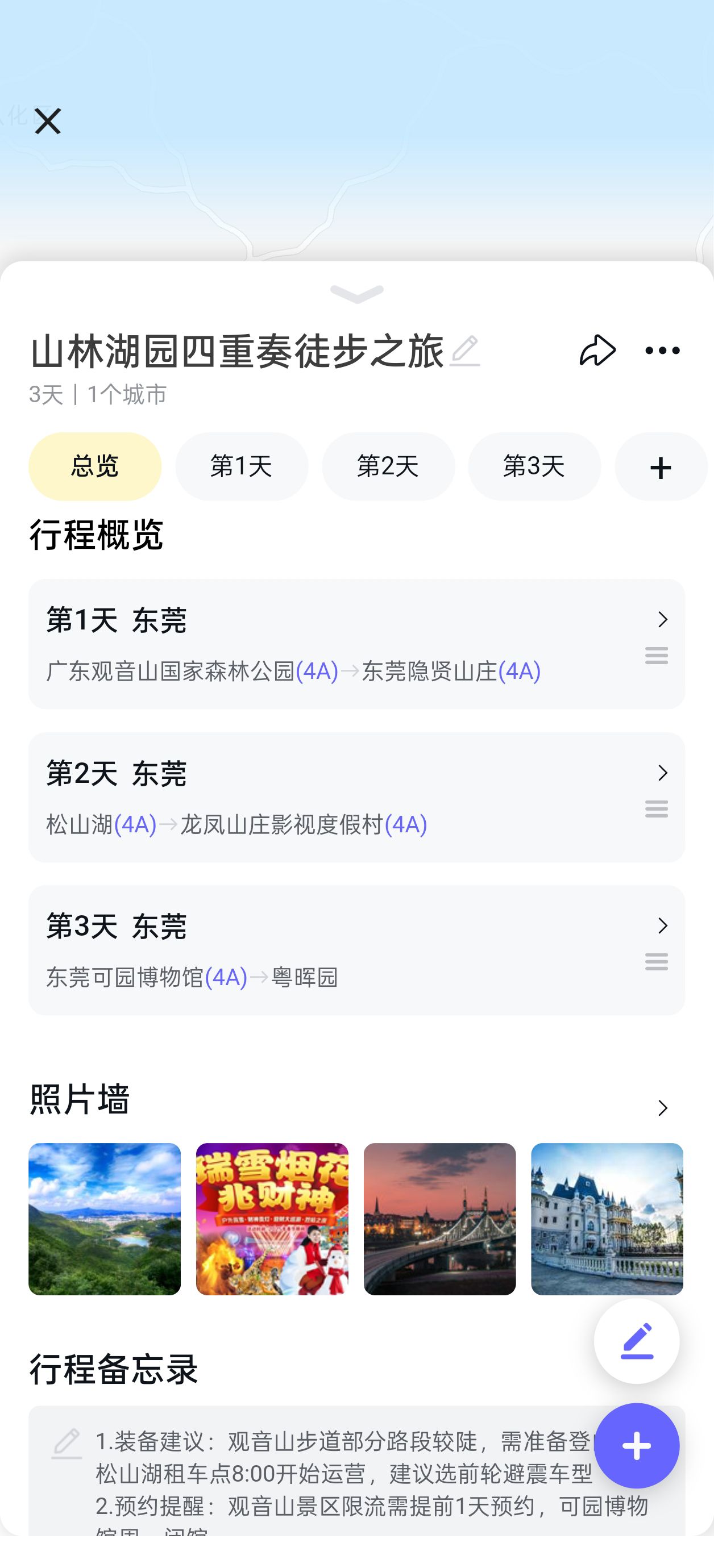Tap the share arrow icon
714x1568 pixels.
pos(597,351)
